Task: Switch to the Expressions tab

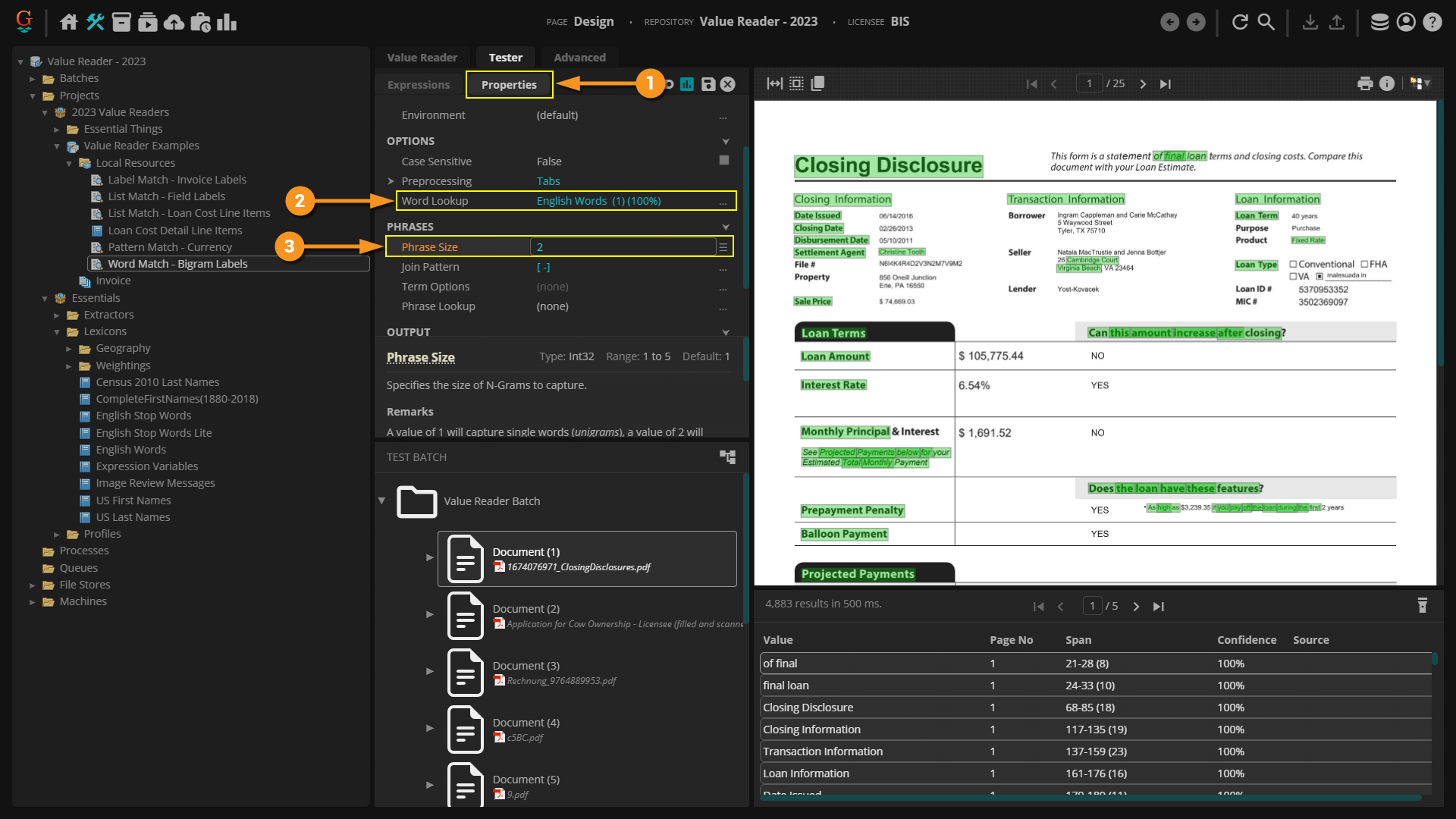Action: [419, 84]
